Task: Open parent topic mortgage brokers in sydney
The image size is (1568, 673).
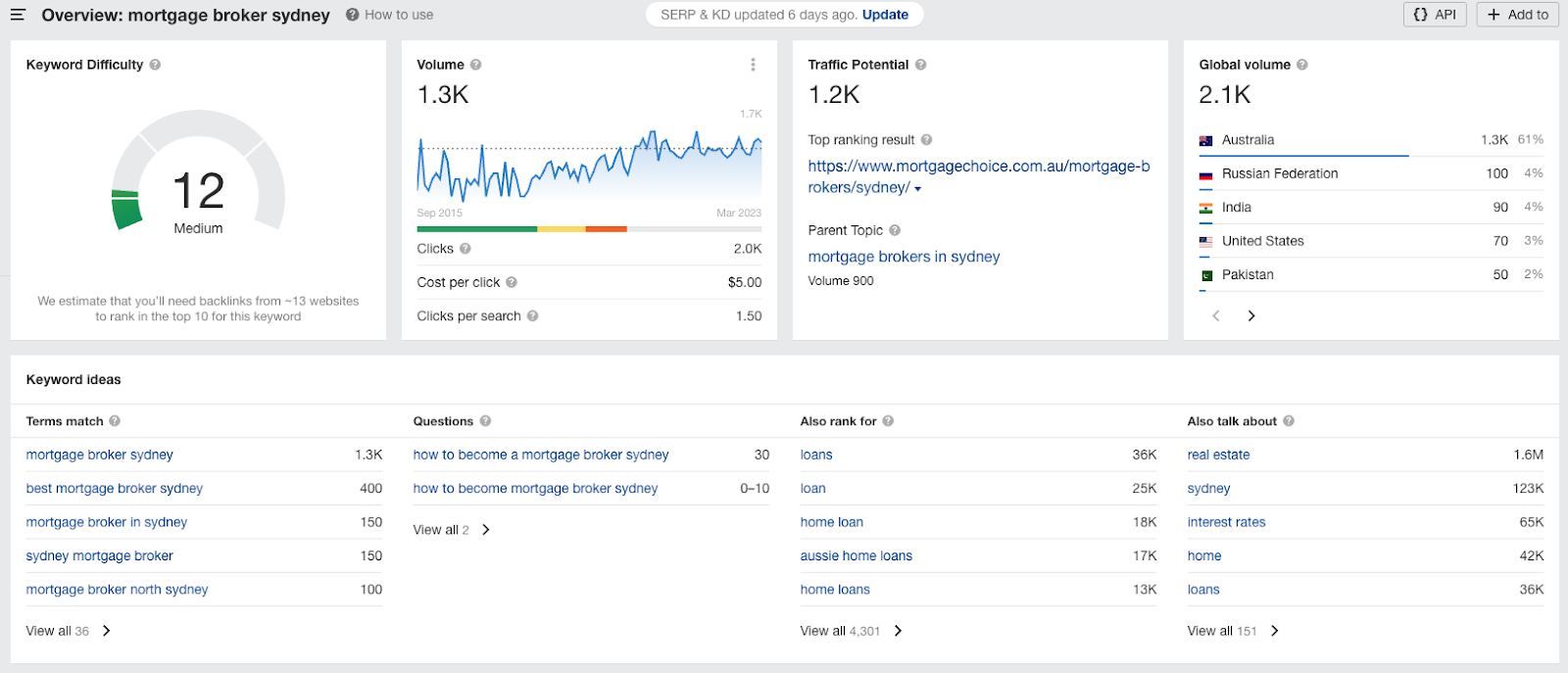Action: tap(904, 257)
